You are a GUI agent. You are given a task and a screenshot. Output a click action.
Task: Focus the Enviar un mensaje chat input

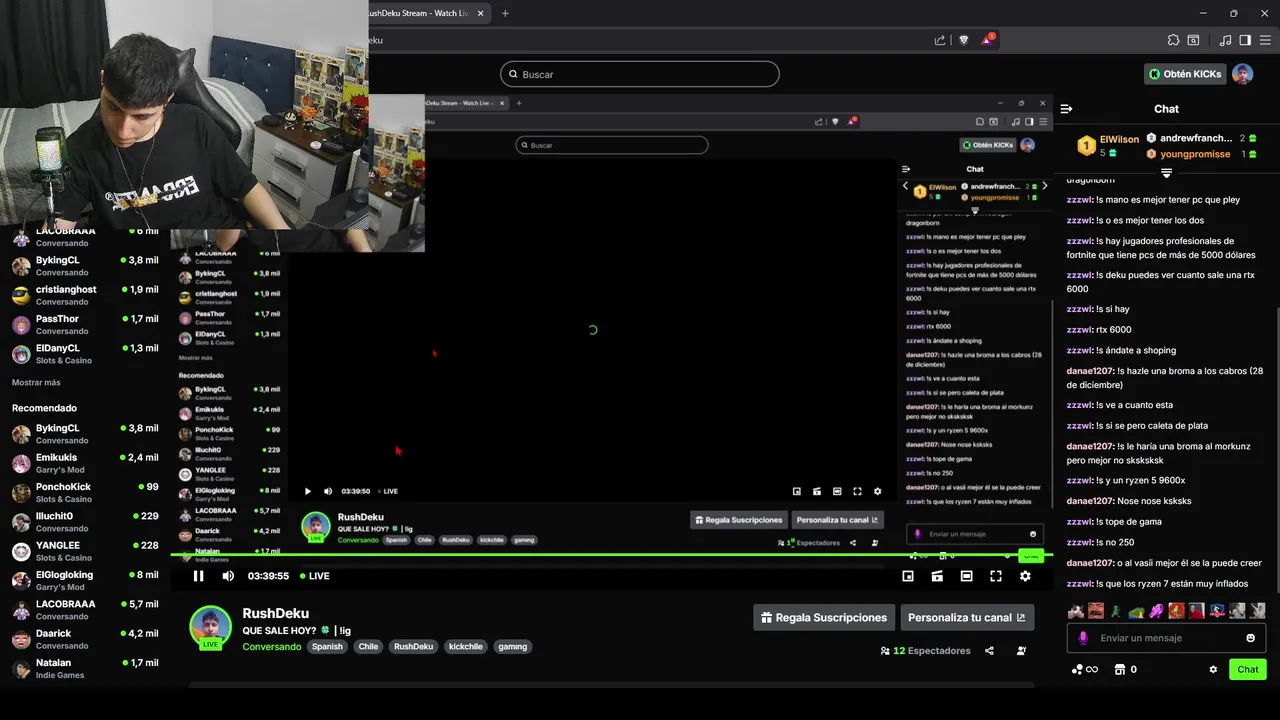pos(1167,638)
